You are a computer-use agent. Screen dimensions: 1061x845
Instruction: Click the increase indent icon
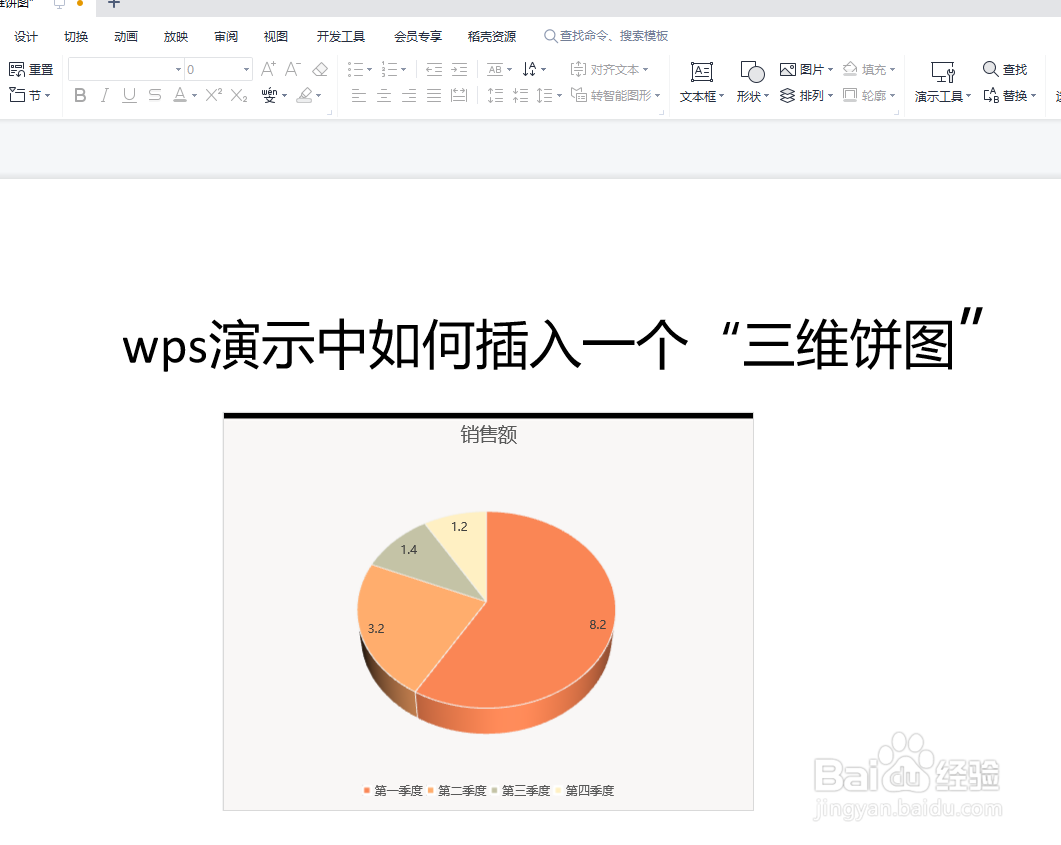point(459,69)
